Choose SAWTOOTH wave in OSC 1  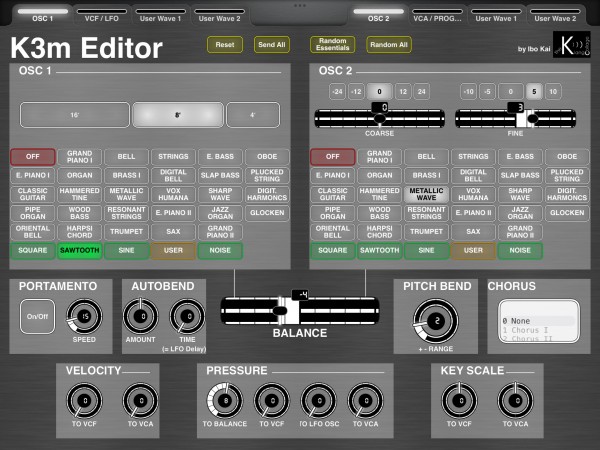coord(80,250)
